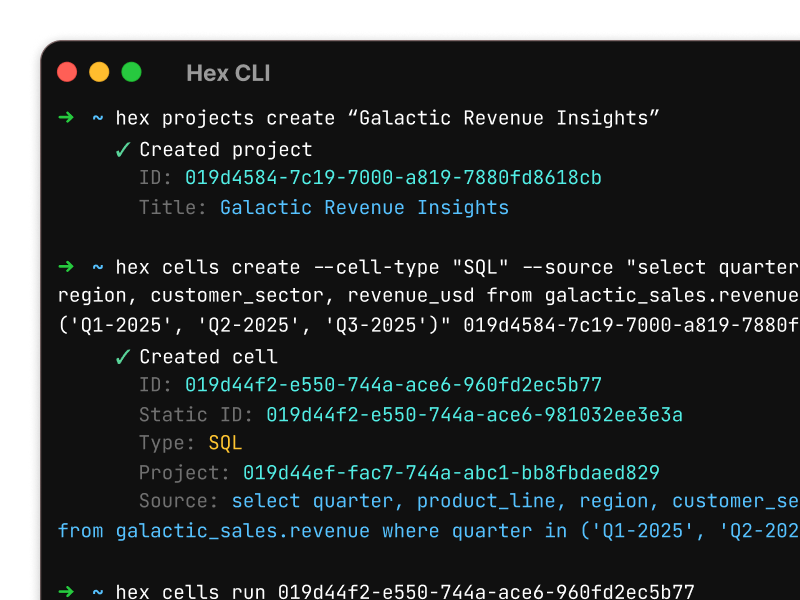The width and height of the screenshot is (800, 600).
Task: Click the 'Created cell' status text
Action: [x=208, y=357]
